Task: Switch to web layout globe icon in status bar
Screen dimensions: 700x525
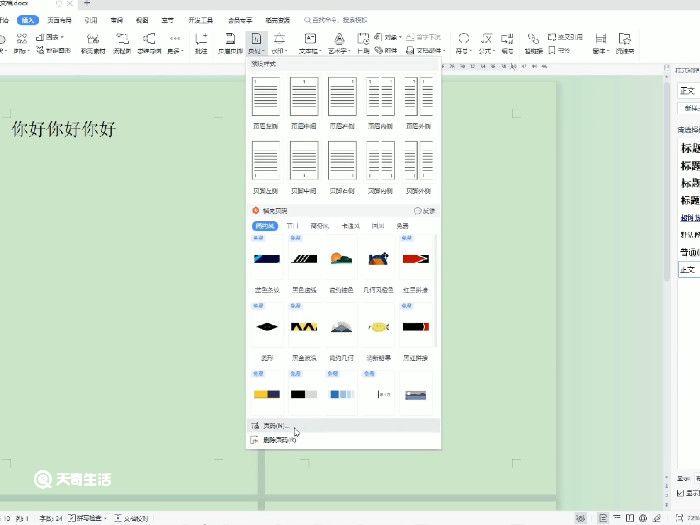Action: 643,518
